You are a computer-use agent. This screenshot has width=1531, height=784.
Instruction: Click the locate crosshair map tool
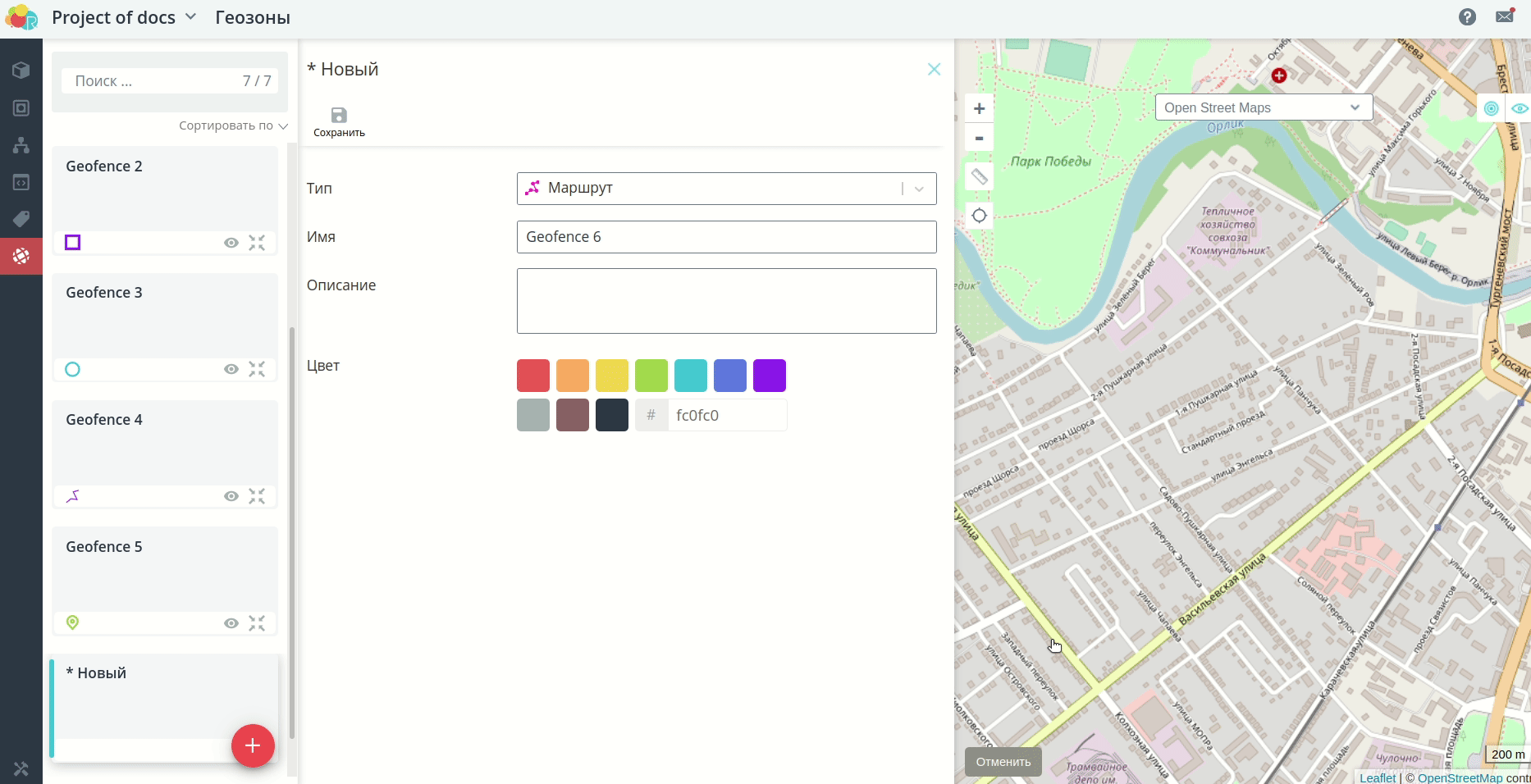[979, 216]
